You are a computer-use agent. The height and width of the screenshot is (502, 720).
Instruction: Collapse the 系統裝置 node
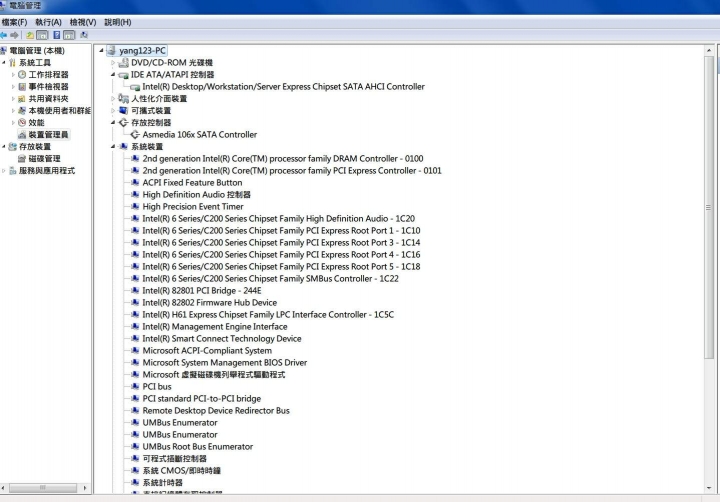tap(112, 147)
